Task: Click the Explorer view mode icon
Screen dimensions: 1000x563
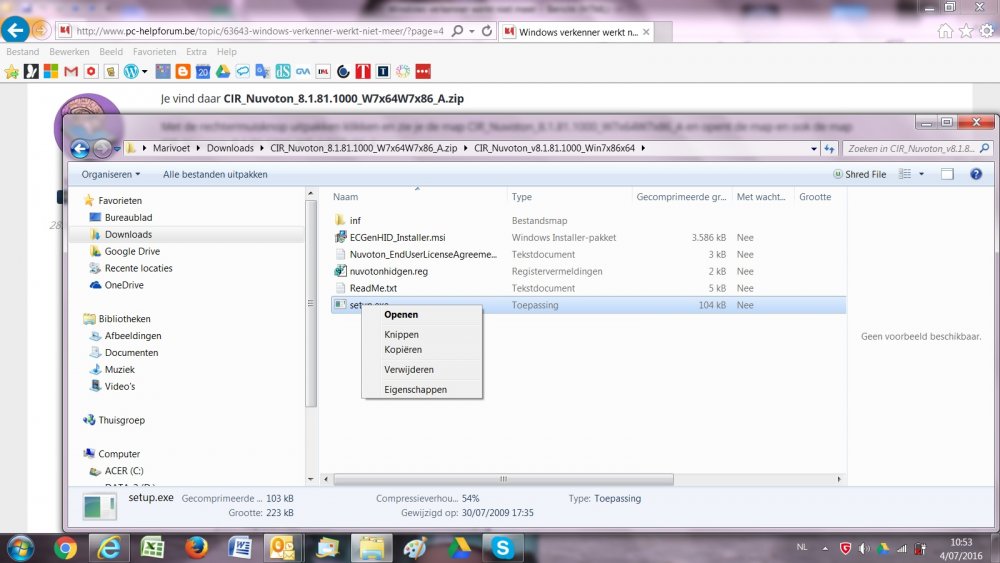Action: (904, 174)
